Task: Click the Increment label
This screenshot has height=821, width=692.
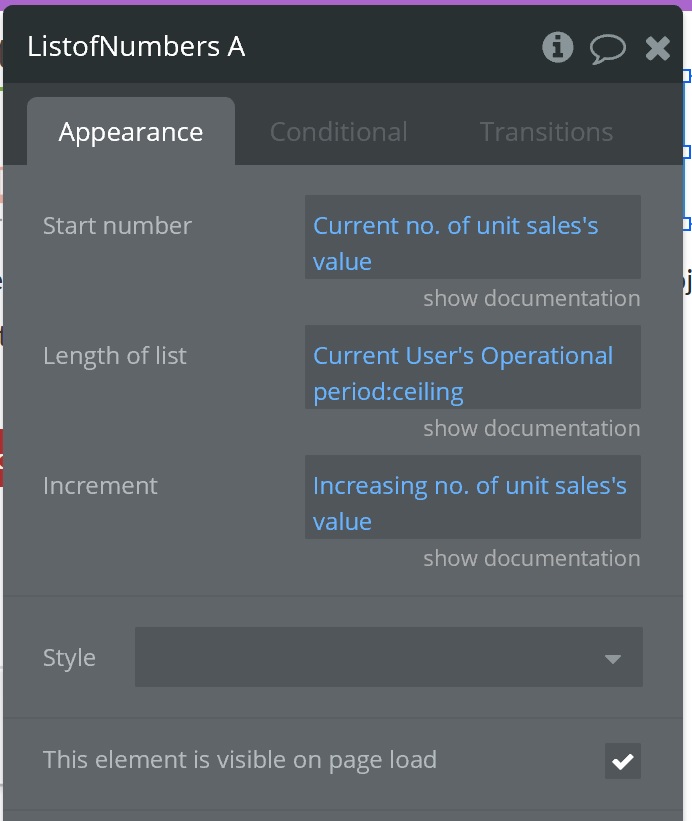Action: [100, 486]
